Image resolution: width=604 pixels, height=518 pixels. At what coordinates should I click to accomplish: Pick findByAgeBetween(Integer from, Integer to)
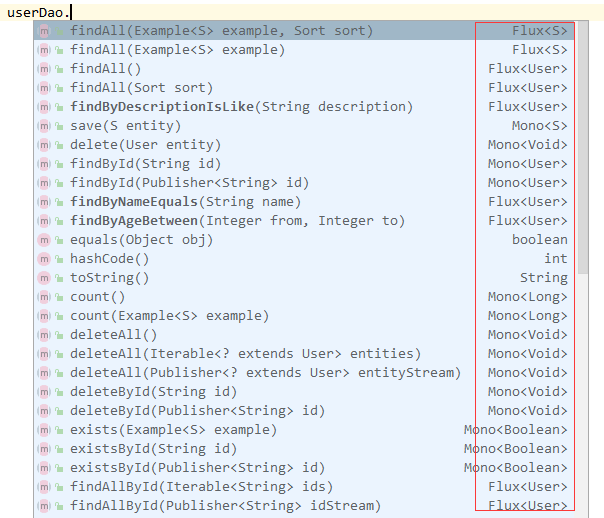click(237, 221)
